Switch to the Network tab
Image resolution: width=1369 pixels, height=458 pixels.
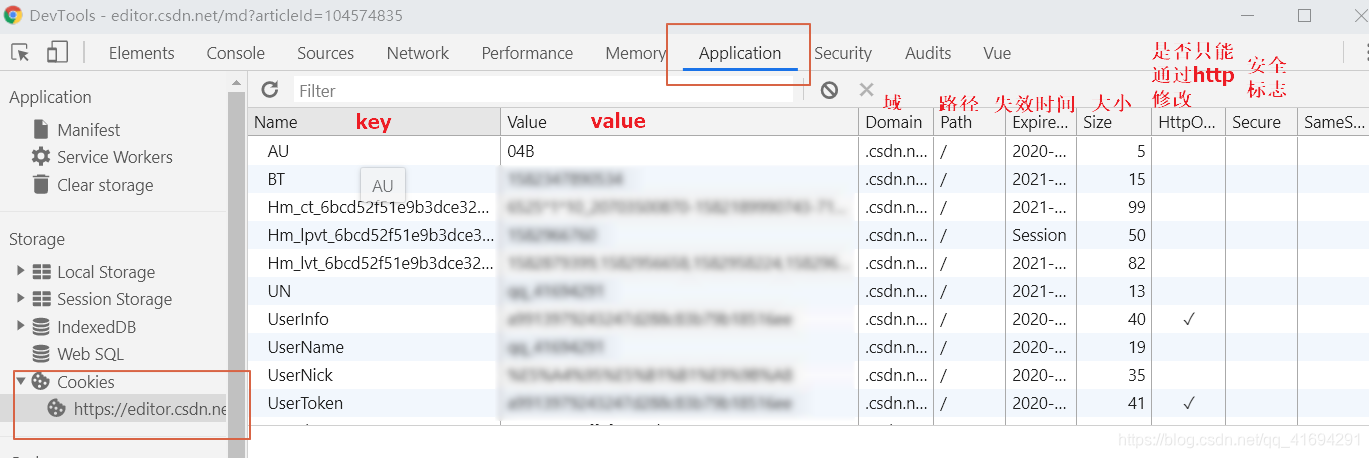click(418, 53)
